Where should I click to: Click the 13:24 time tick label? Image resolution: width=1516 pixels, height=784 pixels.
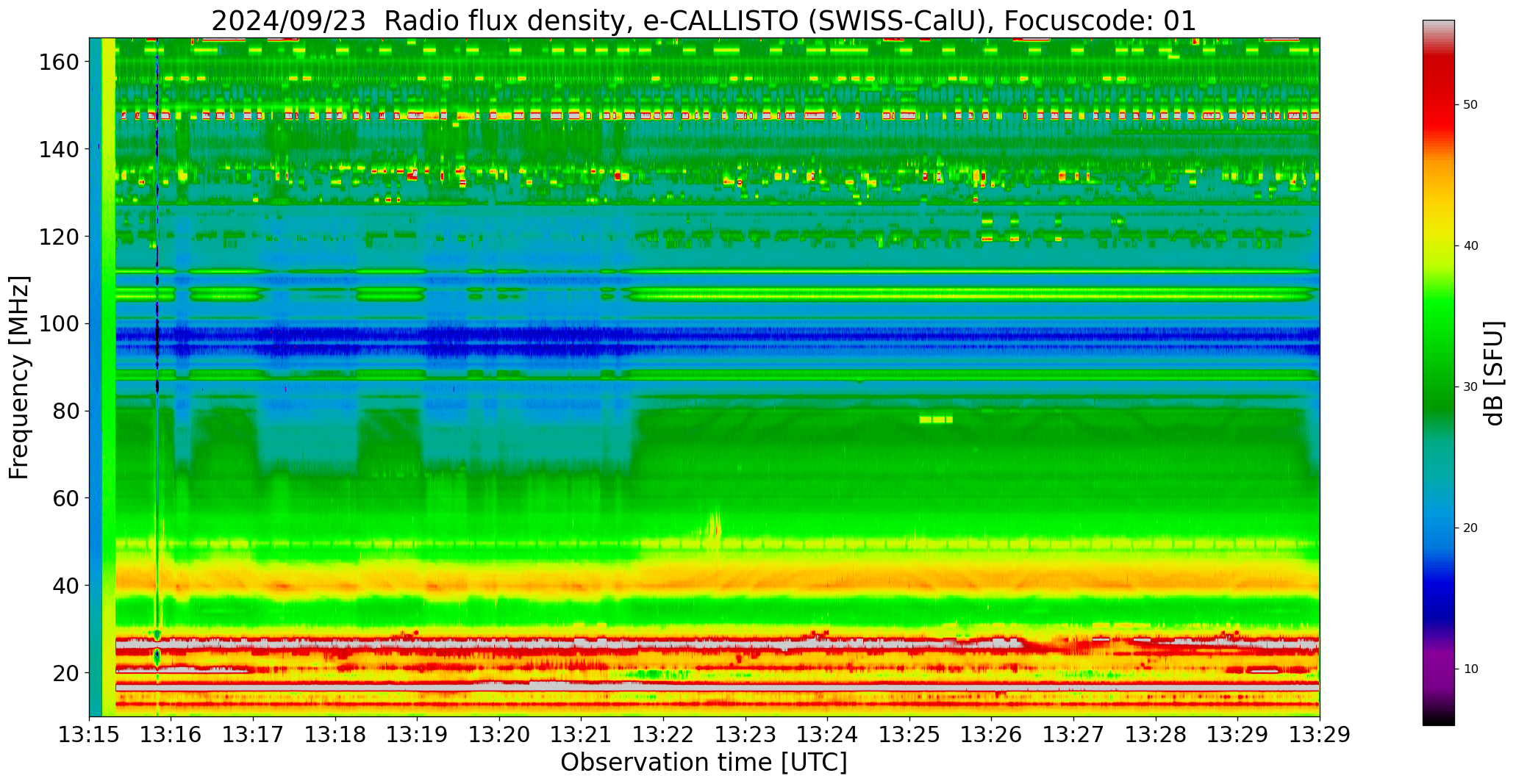[x=828, y=735]
